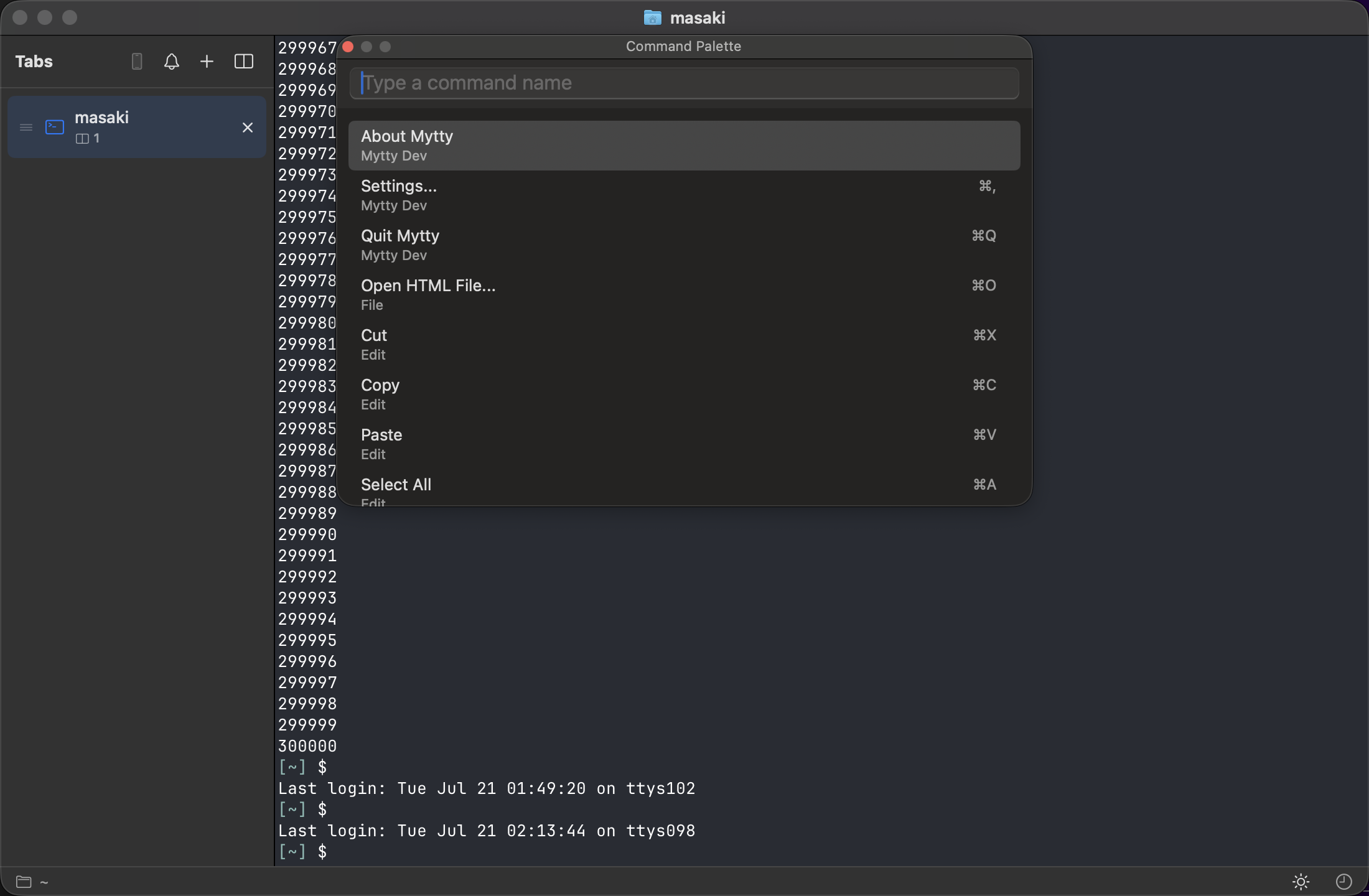
Task: Click the Tabs heading in the sidebar
Action: tap(34, 61)
